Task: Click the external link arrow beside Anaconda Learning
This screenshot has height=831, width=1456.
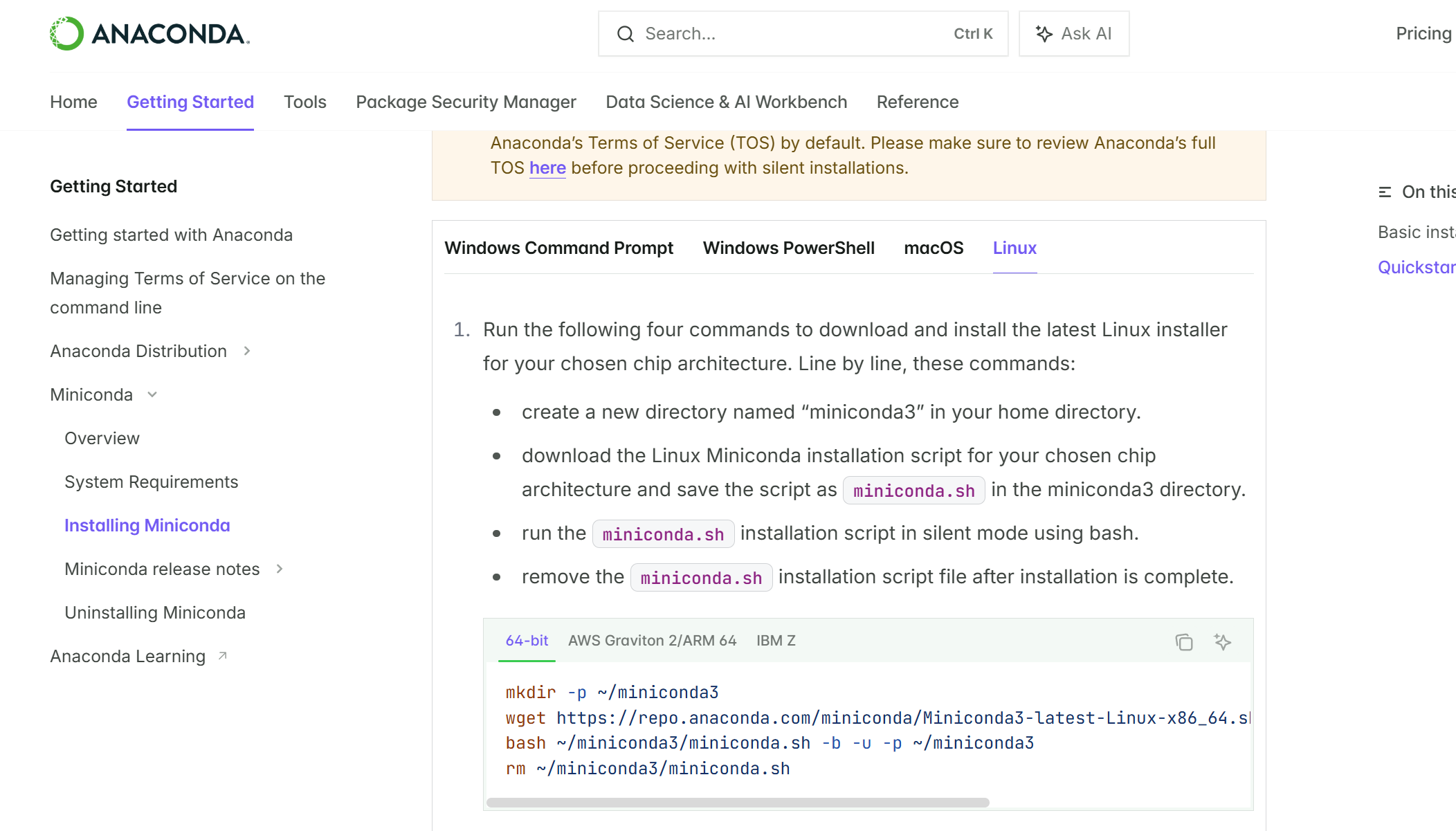Action: click(223, 656)
